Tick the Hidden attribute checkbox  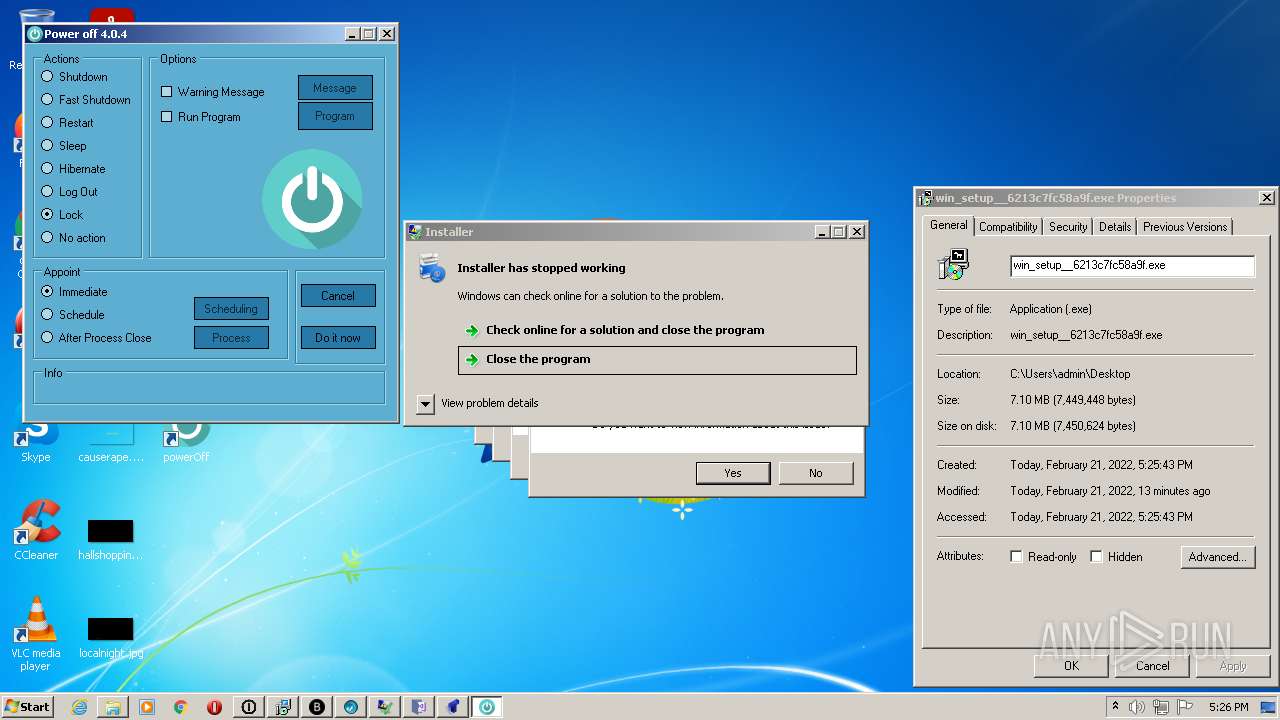[1097, 557]
